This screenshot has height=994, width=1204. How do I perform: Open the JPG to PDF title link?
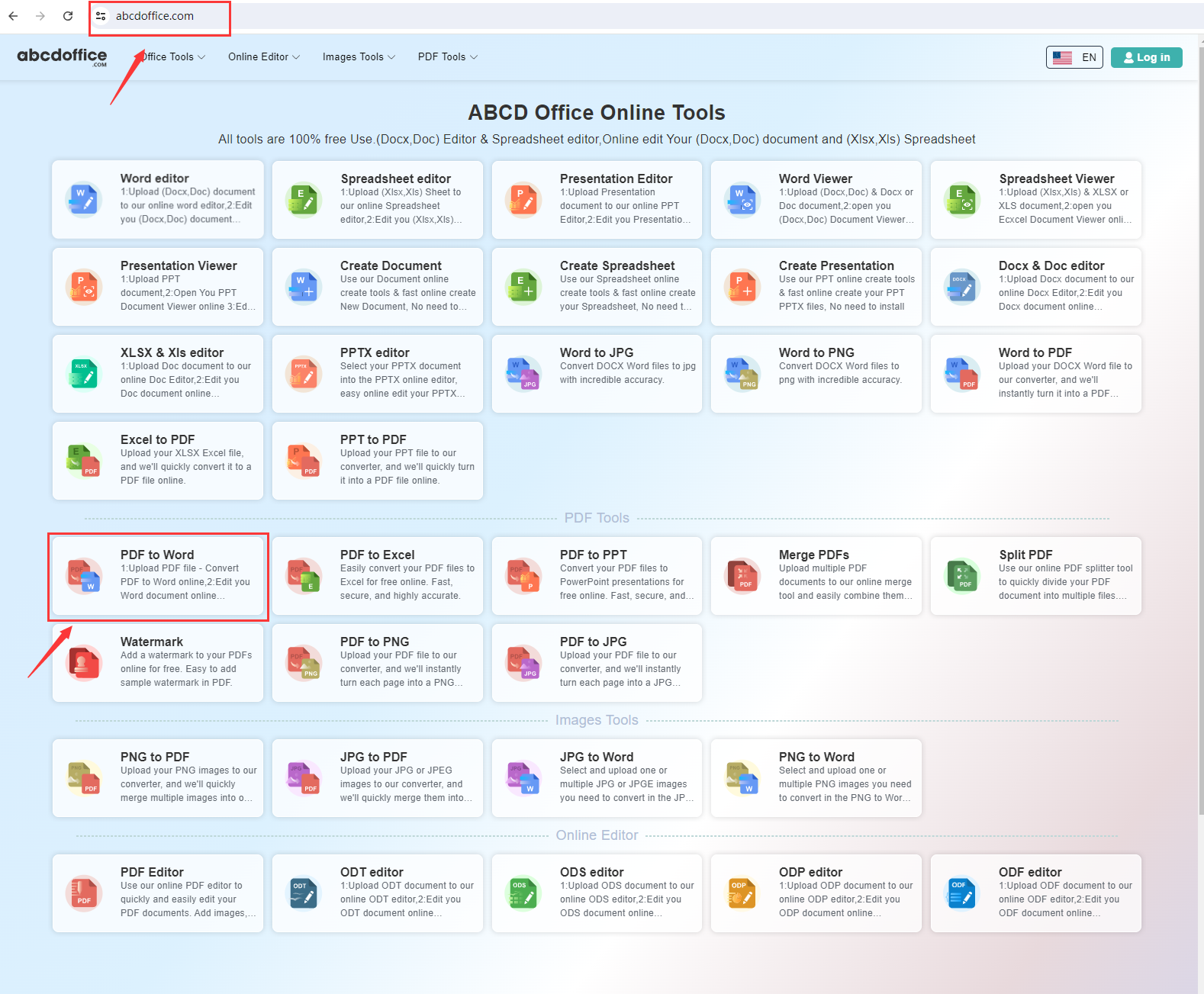click(x=374, y=757)
